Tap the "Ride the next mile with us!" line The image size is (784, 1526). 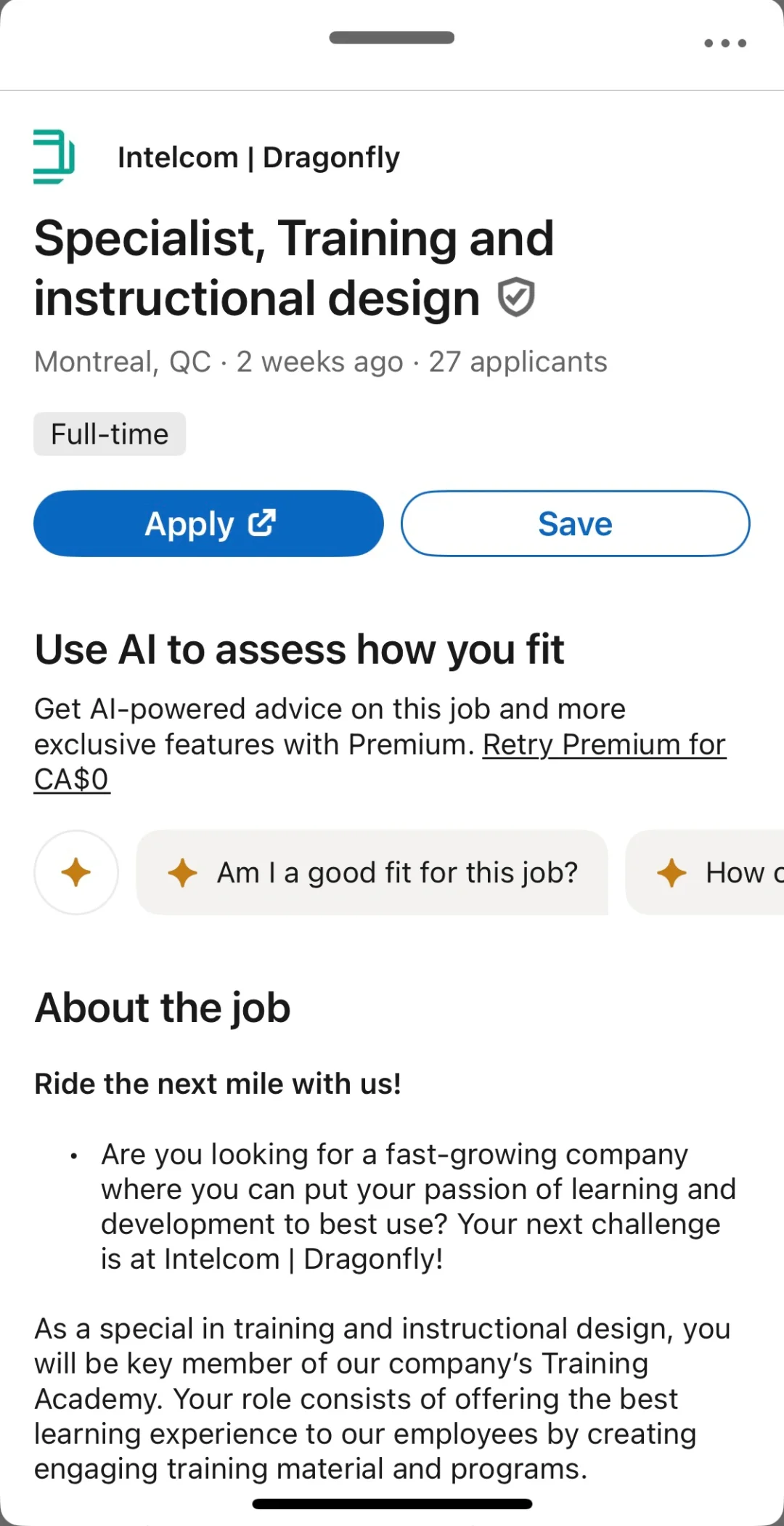point(218,1084)
